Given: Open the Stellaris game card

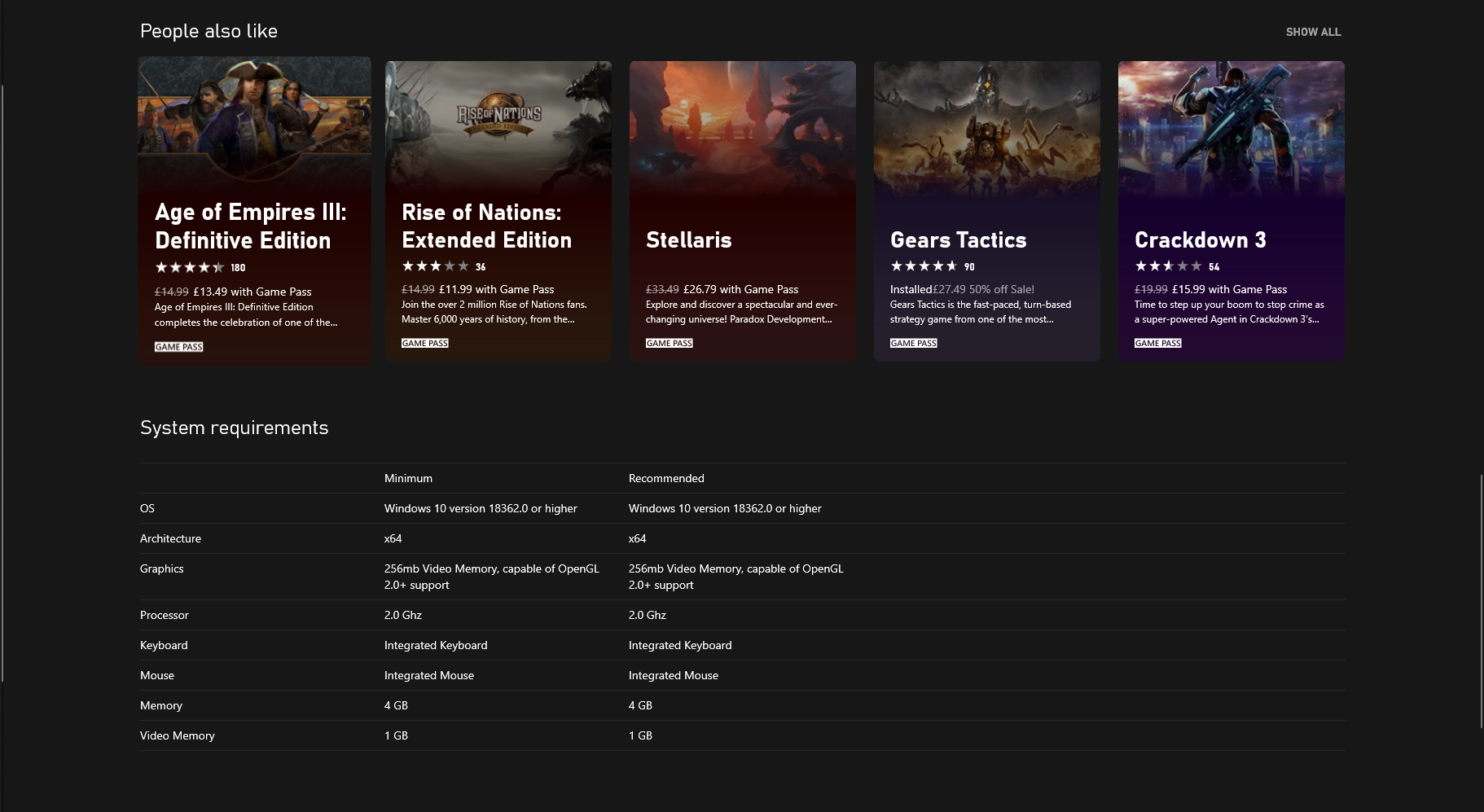Looking at the screenshot, I should pos(743,211).
